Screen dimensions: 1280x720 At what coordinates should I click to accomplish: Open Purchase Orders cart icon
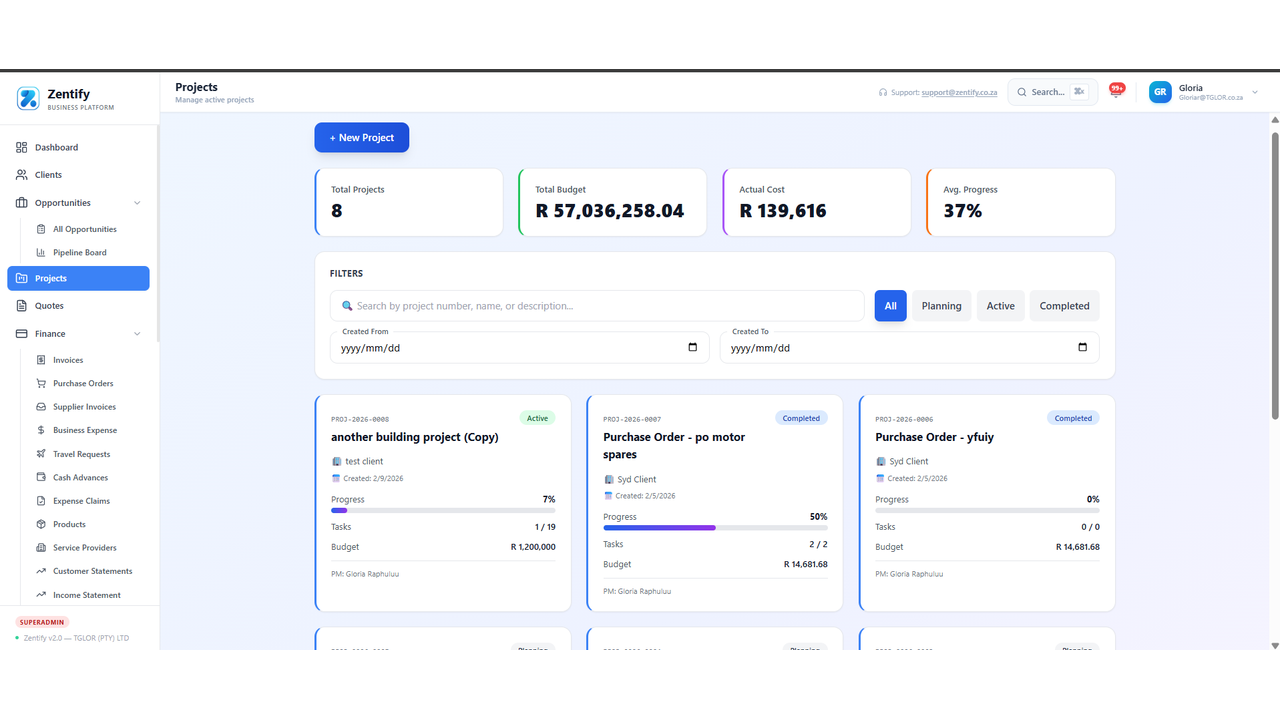click(x=41, y=383)
